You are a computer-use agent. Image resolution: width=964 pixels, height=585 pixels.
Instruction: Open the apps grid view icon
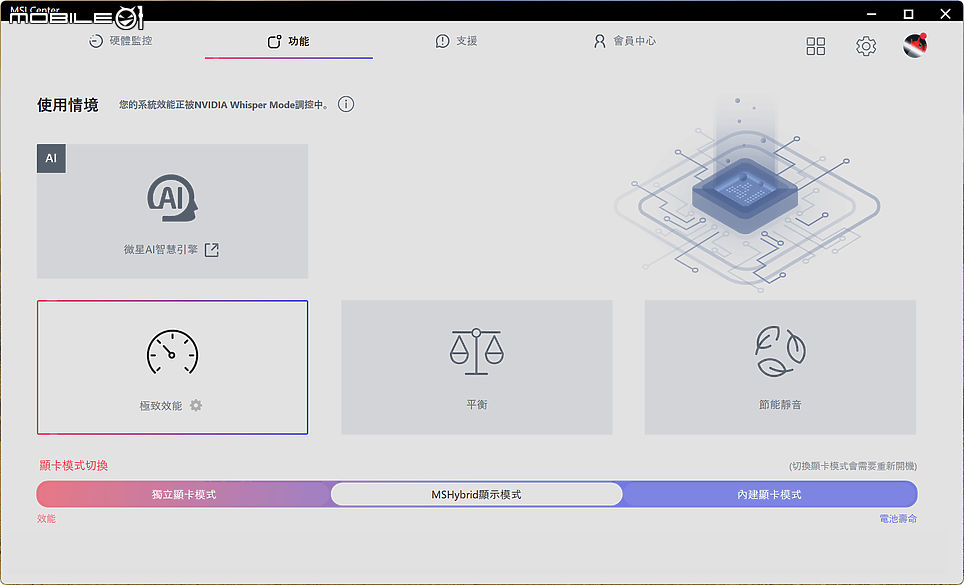coord(816,46)
